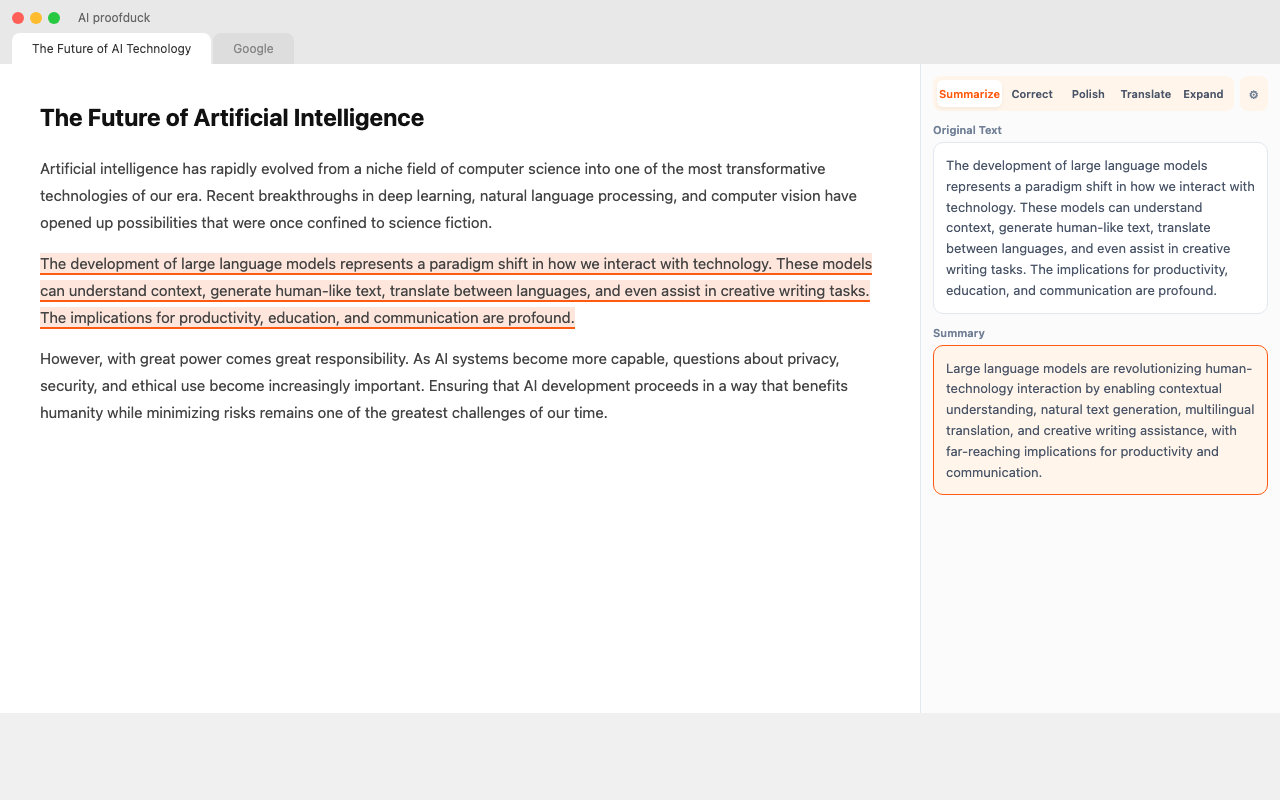Click the 'The Future of Artificial Intelligence' heading
Screen dimensions: 1280x800
(232, 118)
